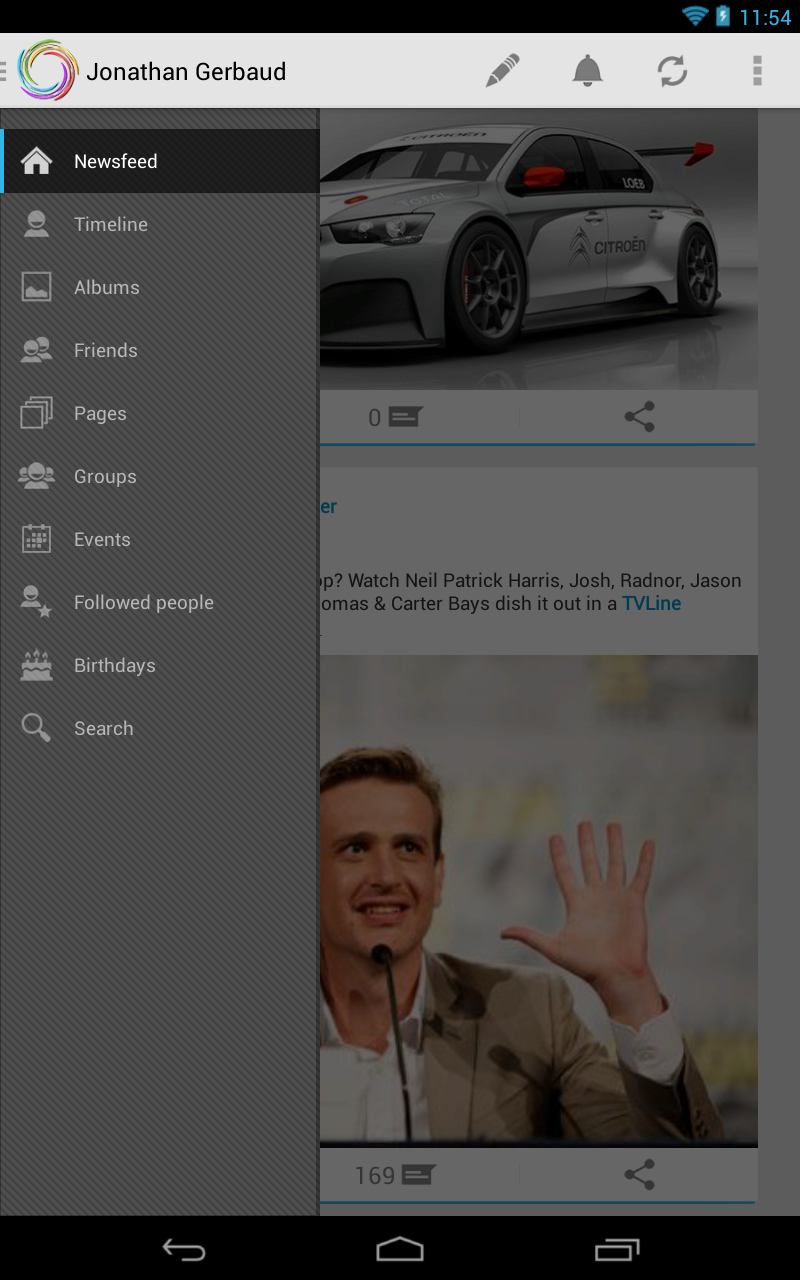Click the Groups people icon
800x1280 pixels.
click(37, 476)
